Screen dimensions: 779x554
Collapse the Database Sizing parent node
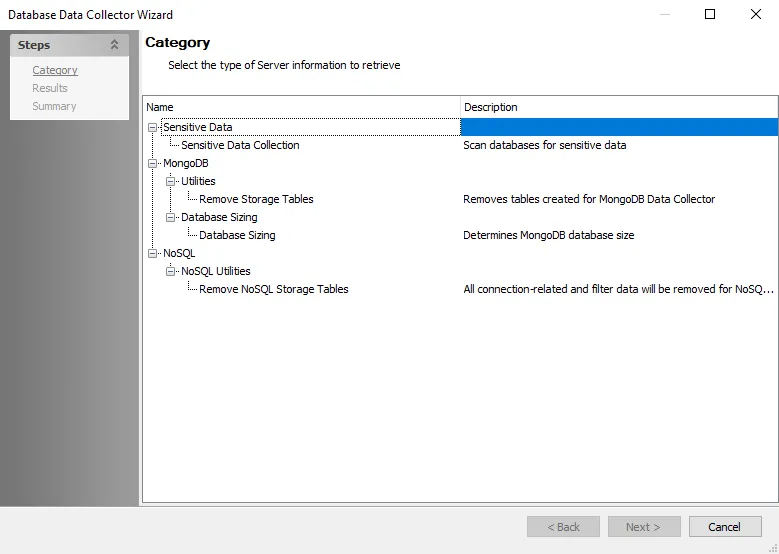click(170, 217)
